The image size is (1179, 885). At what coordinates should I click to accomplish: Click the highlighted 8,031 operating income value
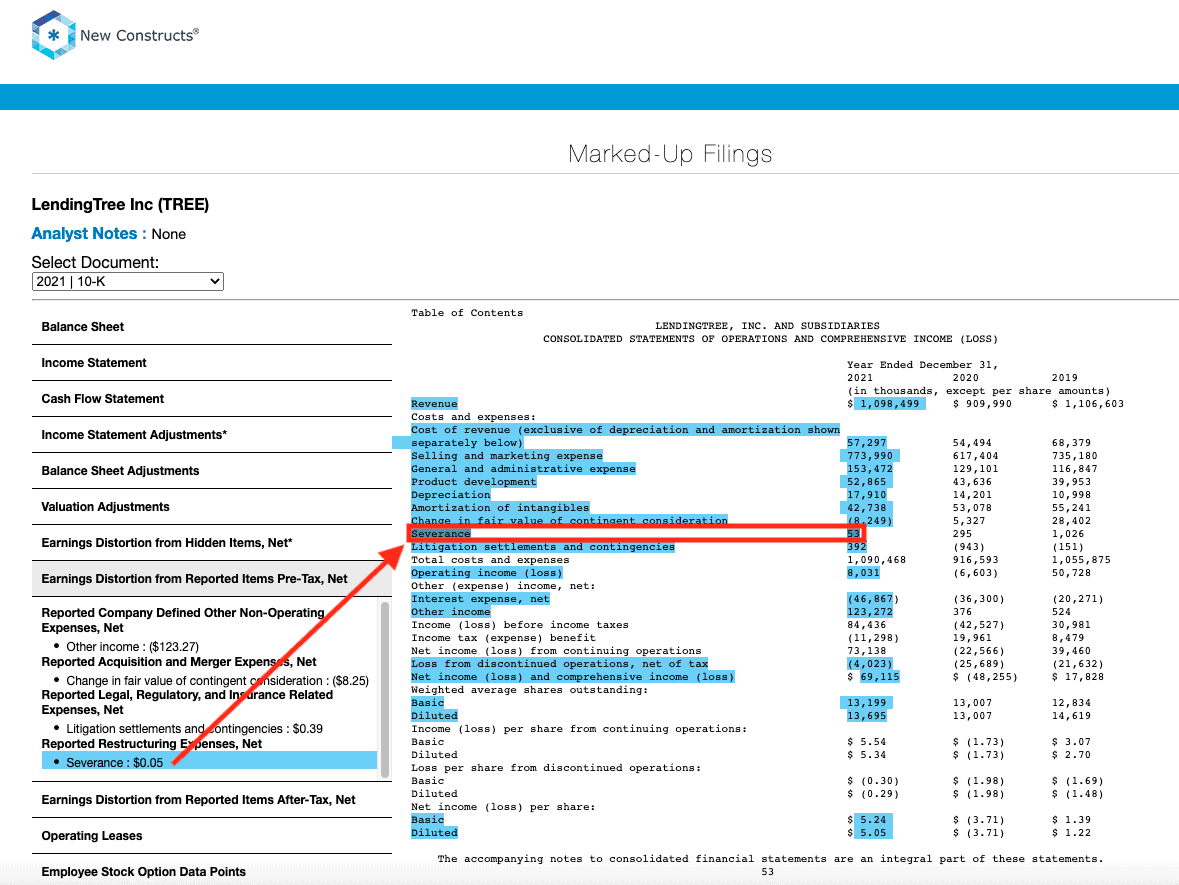[x=863, y=573]
